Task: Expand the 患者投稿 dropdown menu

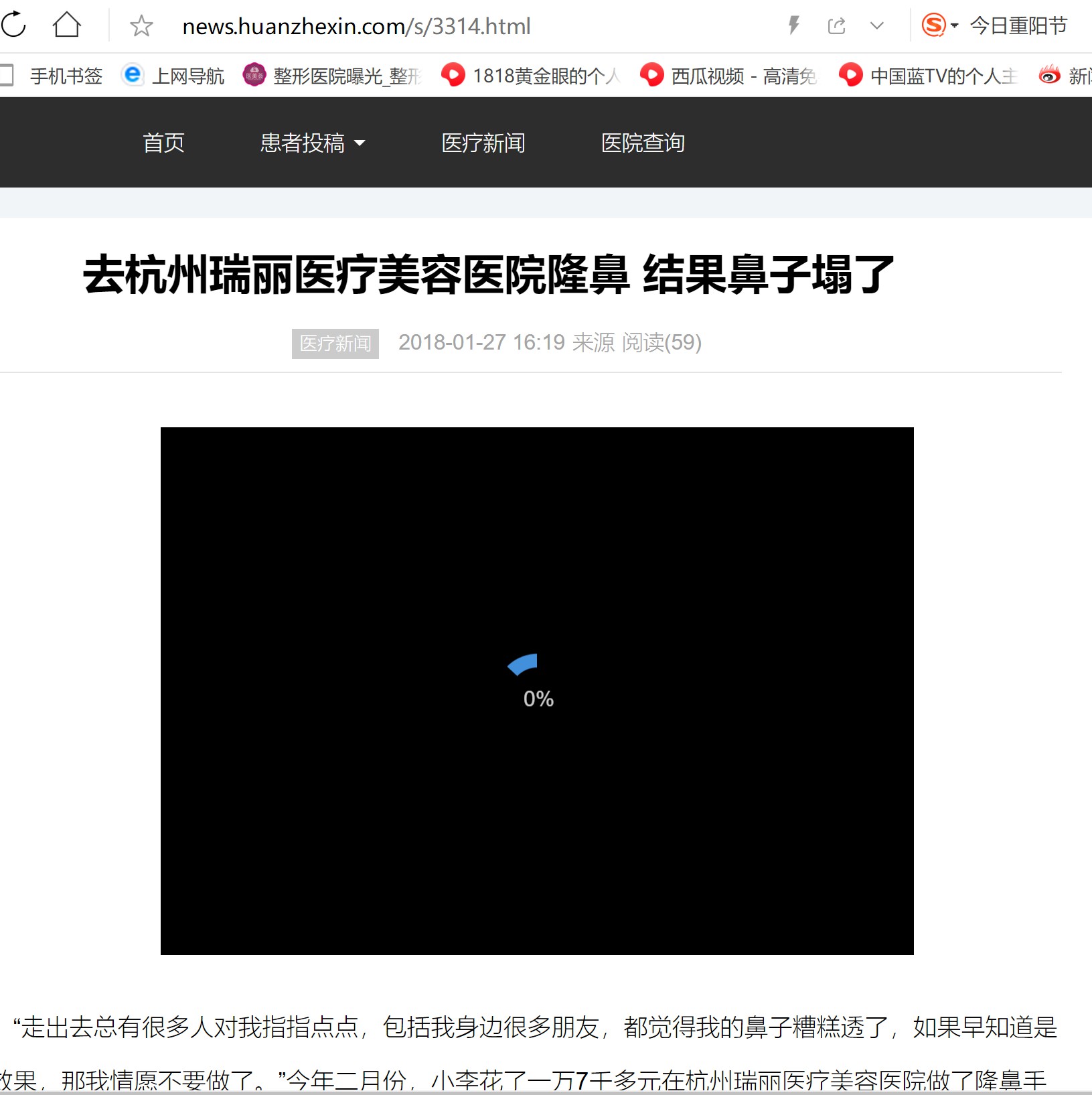Action: [x=313, y=143]
